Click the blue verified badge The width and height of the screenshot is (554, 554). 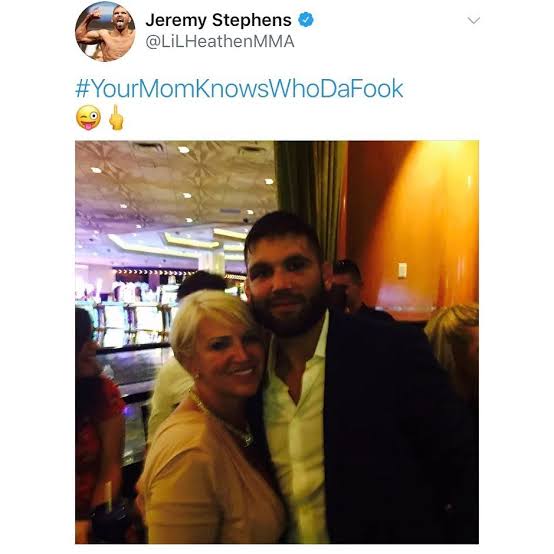point(306,20)
